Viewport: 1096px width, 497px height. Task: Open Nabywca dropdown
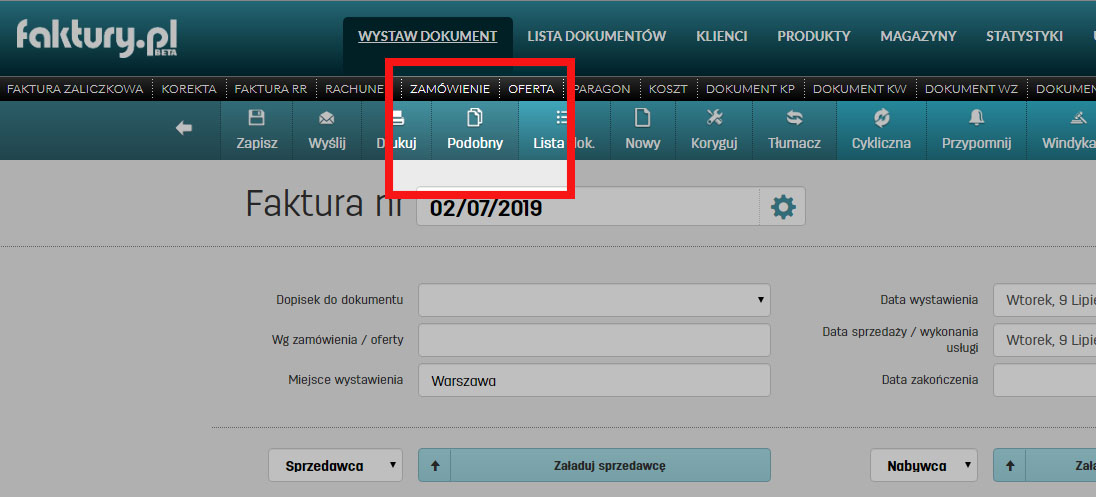click(923, 466)
